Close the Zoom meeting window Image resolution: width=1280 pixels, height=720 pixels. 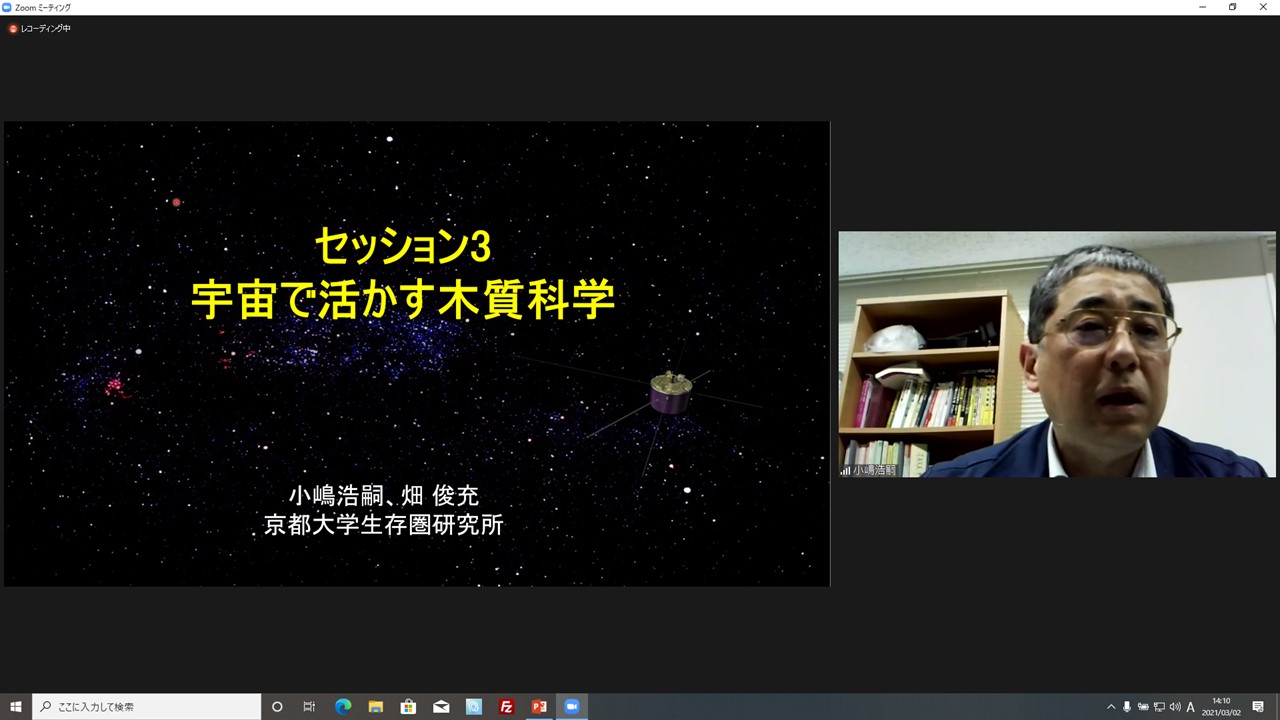coord(1264,7)
